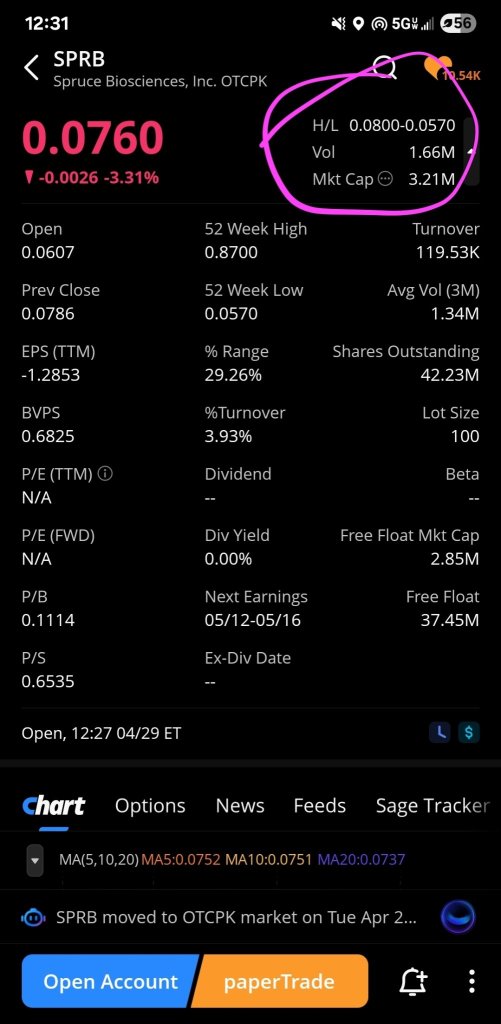The height and width of the screenshot is (1024, 501).
Task: Toggle the dollar sign currency badge
Action: click(468, 733)
